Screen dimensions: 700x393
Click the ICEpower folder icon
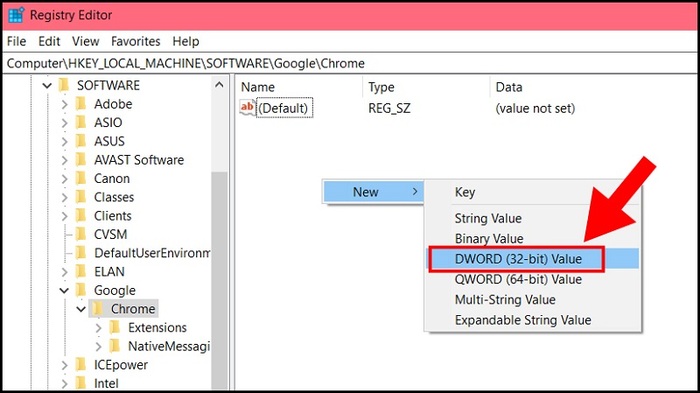pos(81,365)
